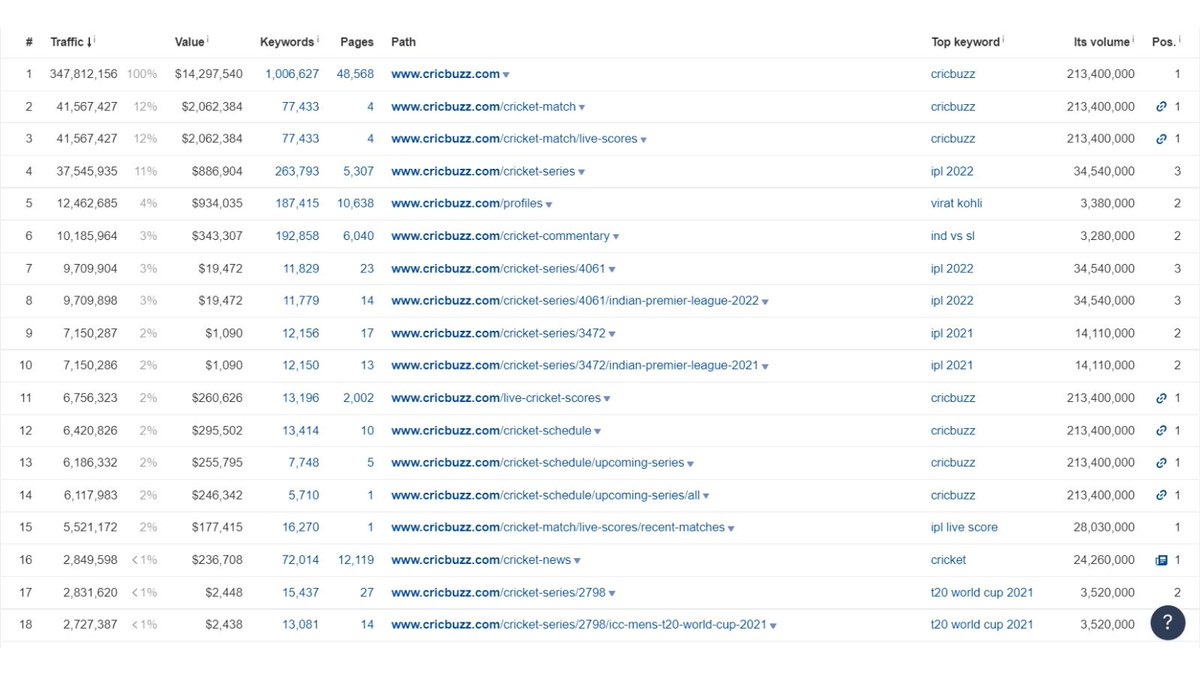The width and height of the screenshot is (1200, 675).
Task: Open top keyword 't20 world cup 2021' row 17
Action: click(x=982, y=592)
